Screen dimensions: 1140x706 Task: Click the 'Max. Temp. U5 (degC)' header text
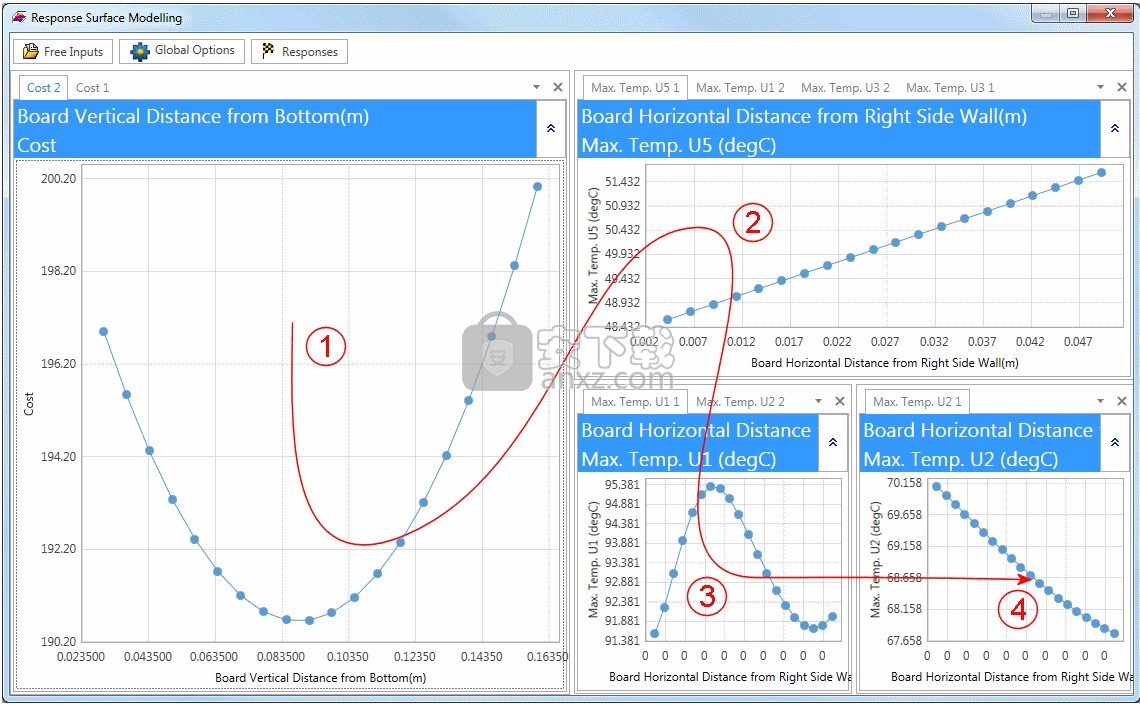tap(679, 145)
